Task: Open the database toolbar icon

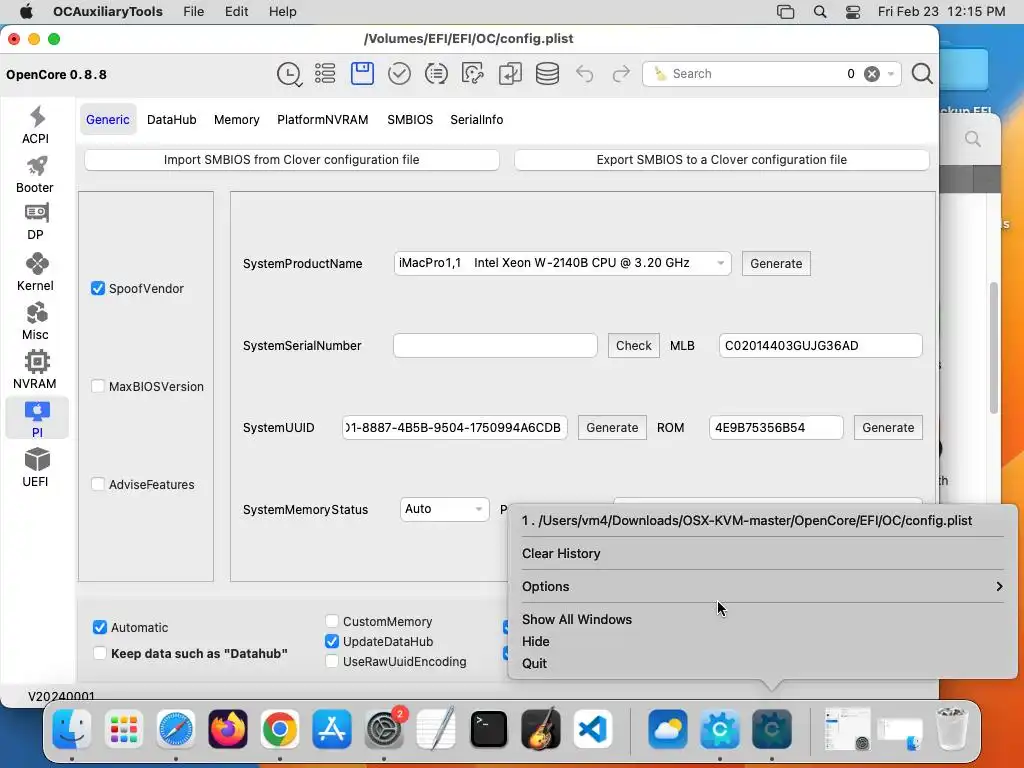Action: [547, 74]
